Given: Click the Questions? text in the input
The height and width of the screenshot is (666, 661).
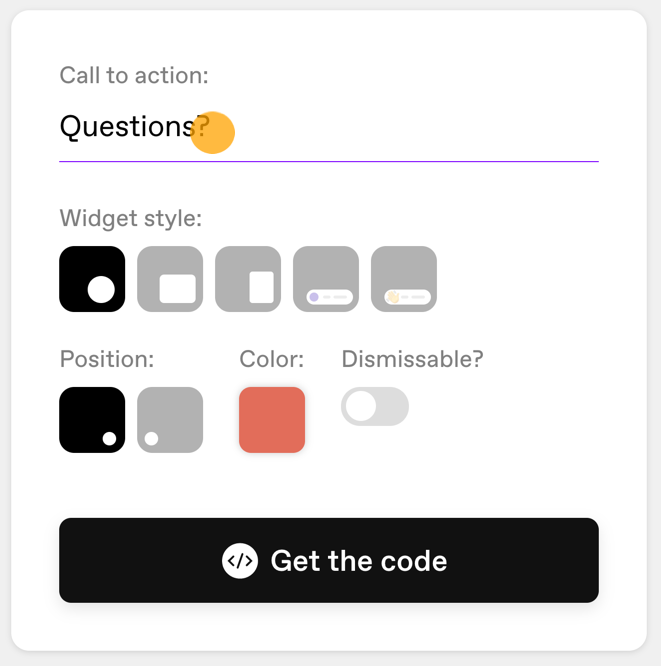Looking at the screenshot, I should pos(135,127).
